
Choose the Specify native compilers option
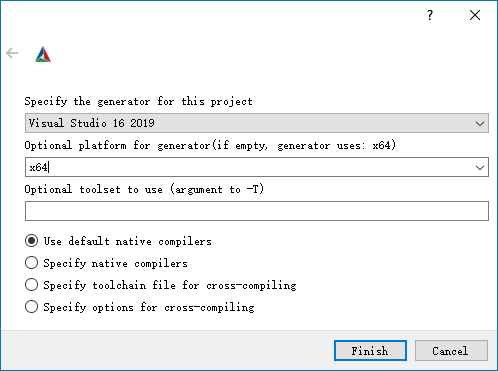[31, 263]
